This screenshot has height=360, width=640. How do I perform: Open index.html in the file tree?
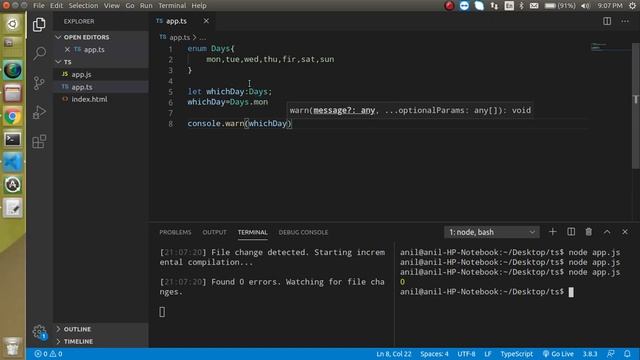pyautogui.click(x=101, y=99)
